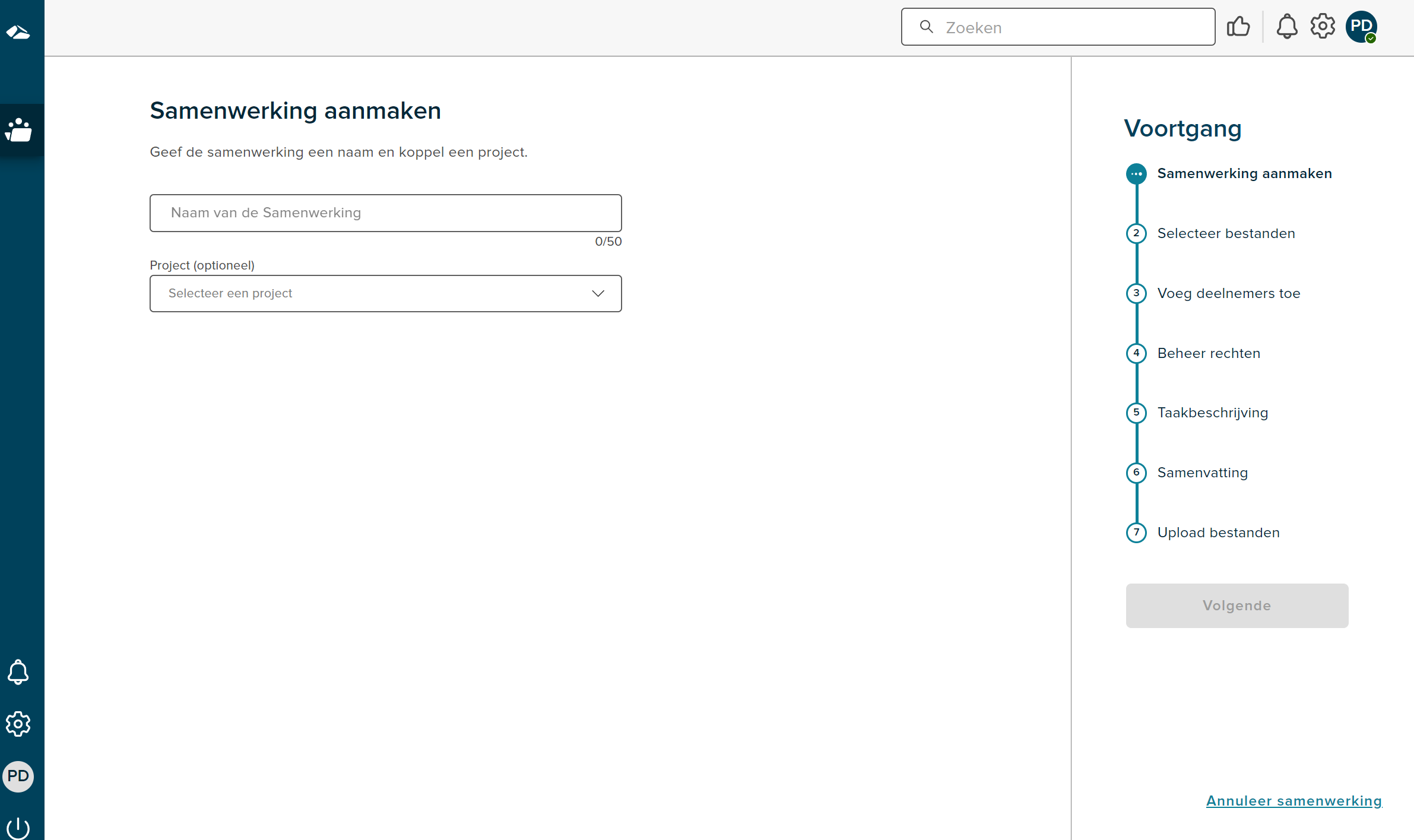Click the magnifier search icon
Viewport: 1414px width, 840px height.
tap(926, 27)
